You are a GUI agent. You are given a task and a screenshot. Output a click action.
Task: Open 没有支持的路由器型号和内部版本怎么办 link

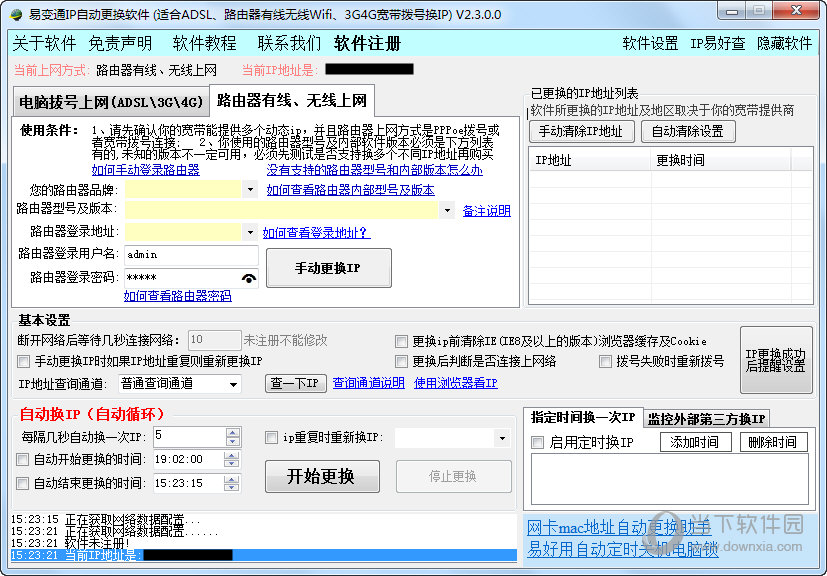pyautogui.click(x=374, y=170)
